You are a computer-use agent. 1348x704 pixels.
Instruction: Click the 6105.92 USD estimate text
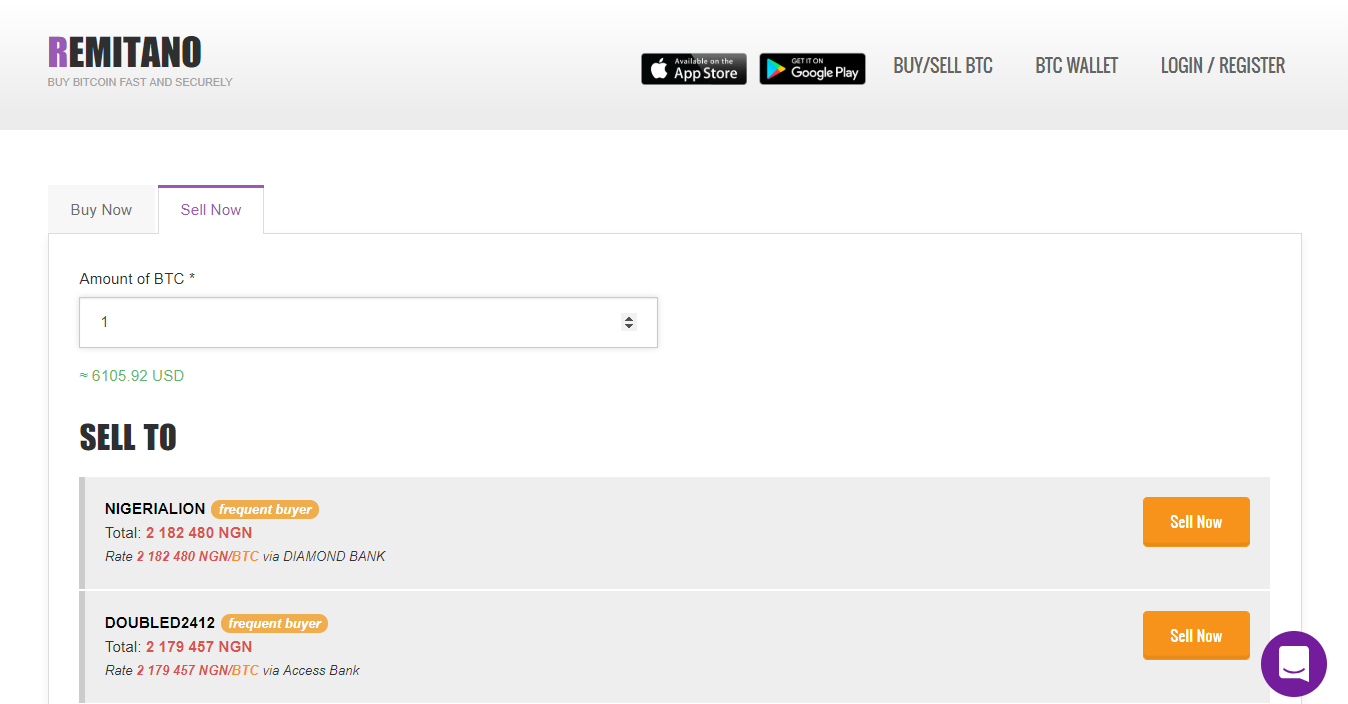(132, 376)
